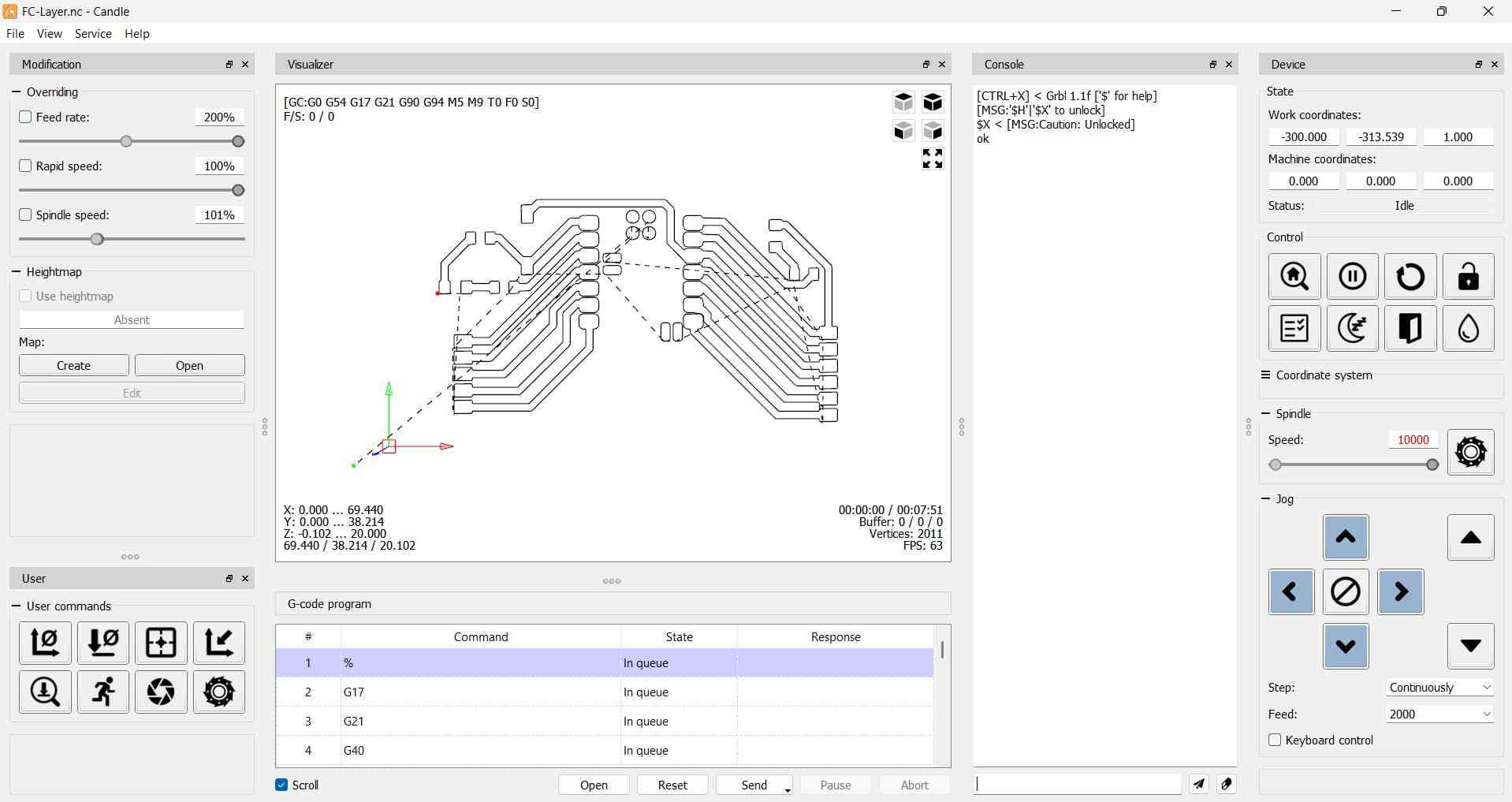Stop jogging with the center stop button
Viewport: 1512px width, 802px height.
pyautogui.click(x=1346, y=591)
